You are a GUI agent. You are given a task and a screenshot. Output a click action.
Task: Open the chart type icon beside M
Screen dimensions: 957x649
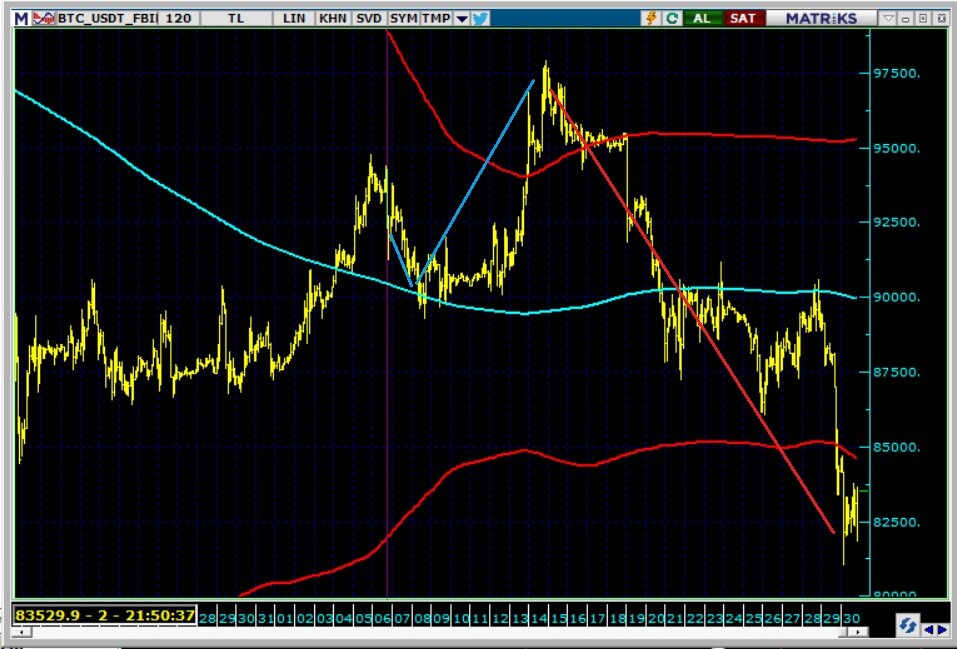tap(42, 18)
